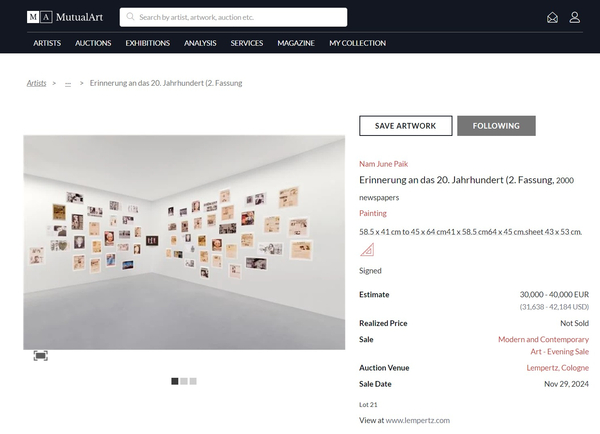Open the artwork gallery room image

182,241
